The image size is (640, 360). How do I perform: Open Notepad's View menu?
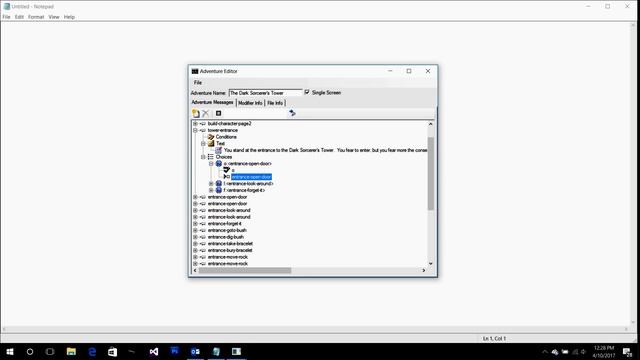tap(54, 17)
